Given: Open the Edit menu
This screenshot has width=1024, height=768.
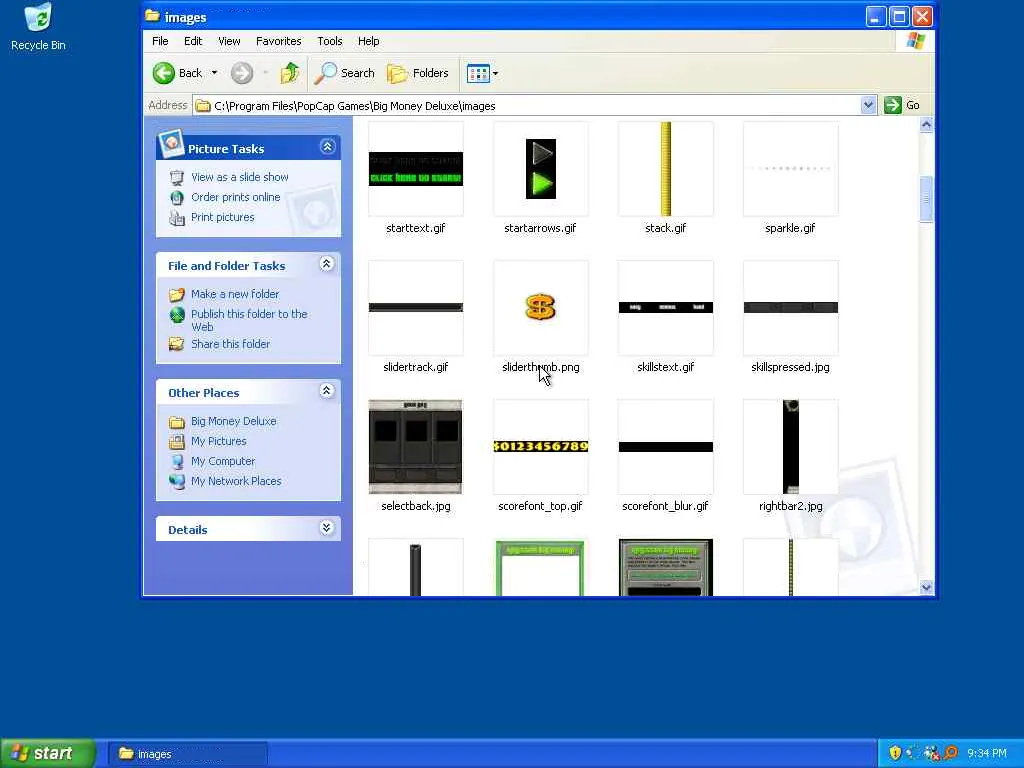Looking at the screenshot, I should [x=193, y=41].
